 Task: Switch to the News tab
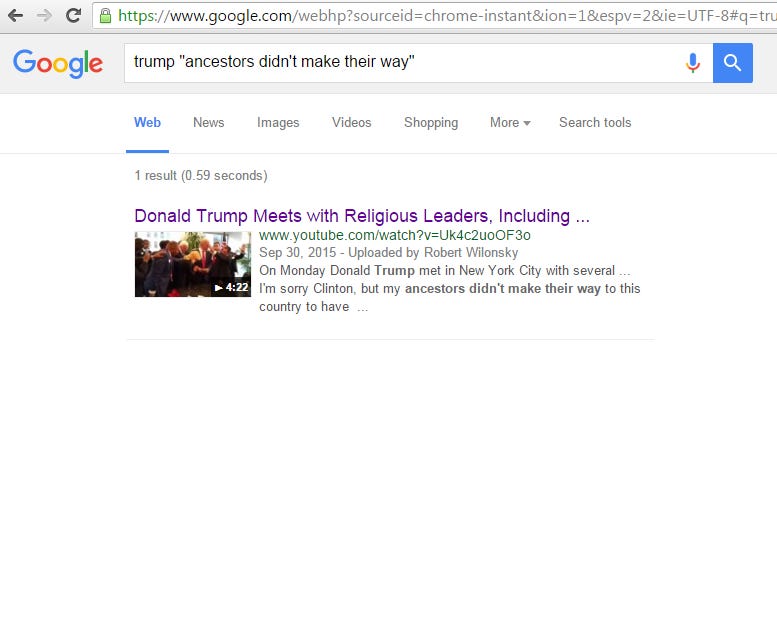click(x=209, y=122)
